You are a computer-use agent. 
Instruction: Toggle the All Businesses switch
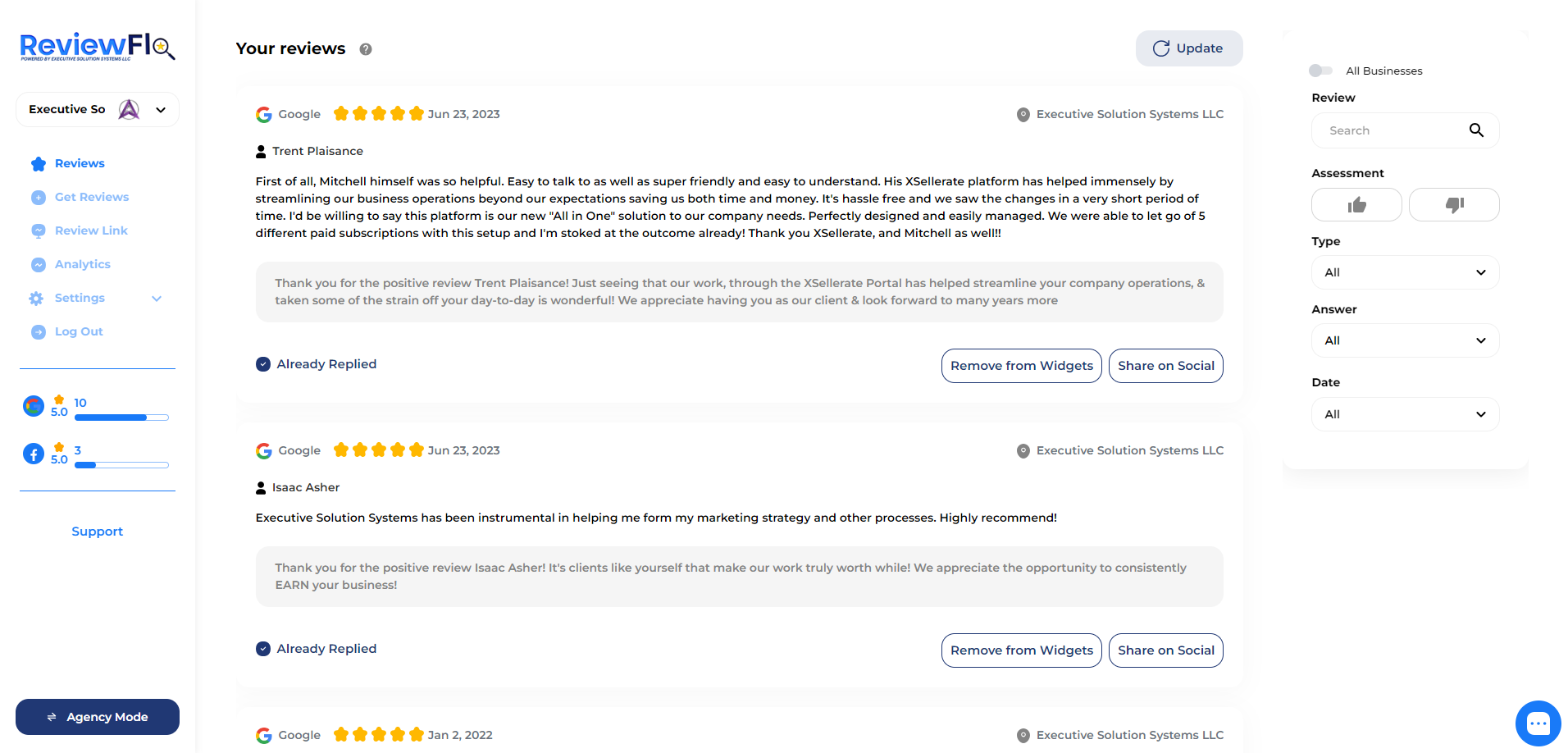[1320, 71]
